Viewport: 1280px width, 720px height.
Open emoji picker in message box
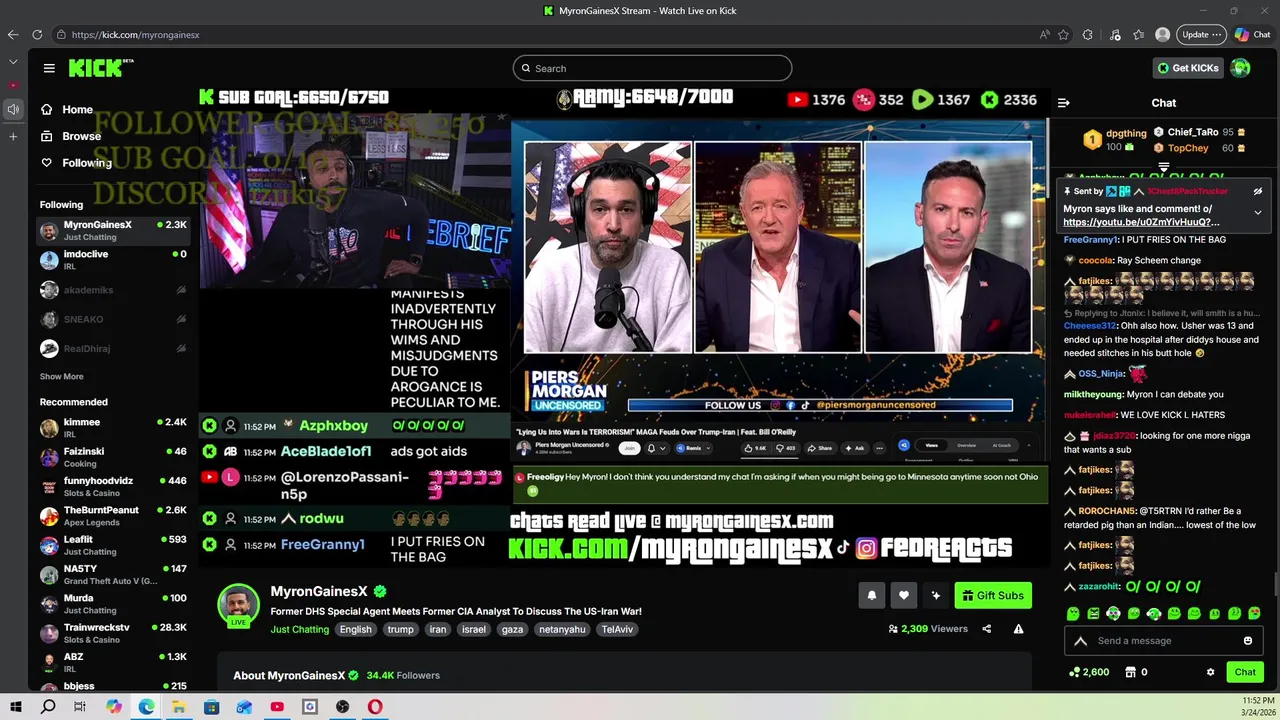1248,641
